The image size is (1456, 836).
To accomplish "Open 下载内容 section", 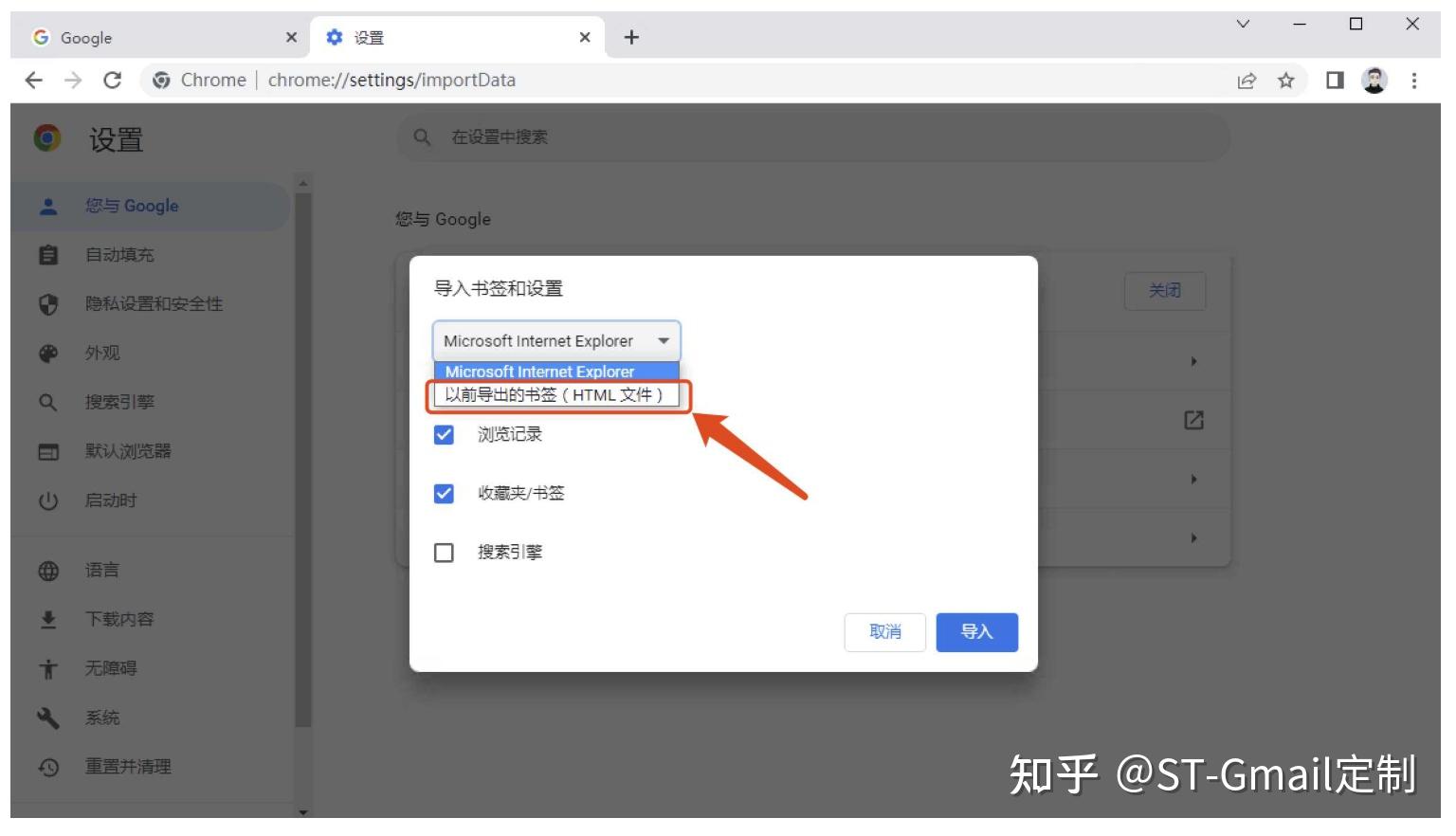I will [x=152, y=620].
